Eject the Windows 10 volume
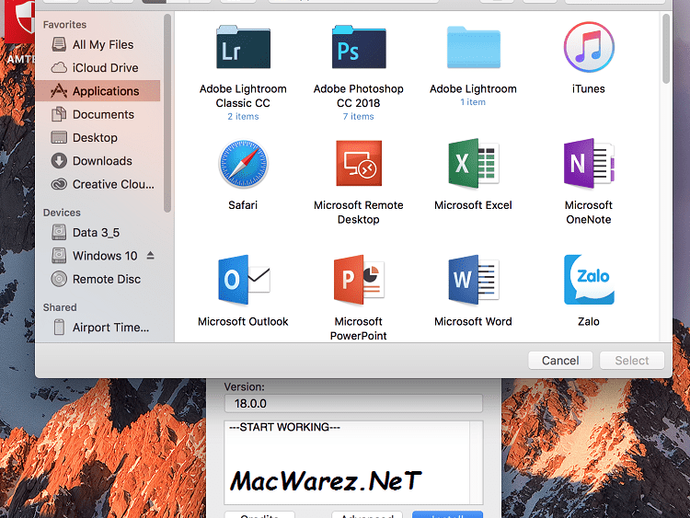The width and height of the screenshot is (690, 518). click(150, 255)
